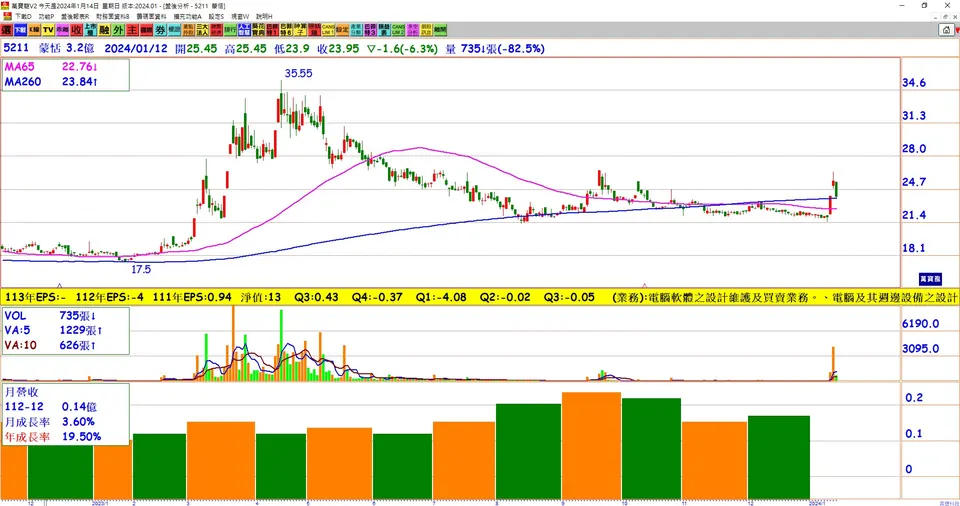Open the orange K線 chart icon

[34, 29]
